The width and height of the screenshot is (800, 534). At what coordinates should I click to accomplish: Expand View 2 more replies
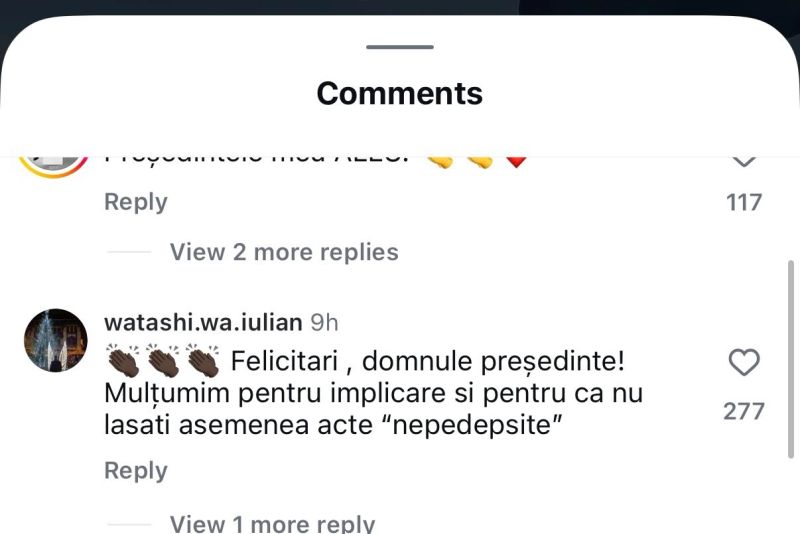click(284, 252)
